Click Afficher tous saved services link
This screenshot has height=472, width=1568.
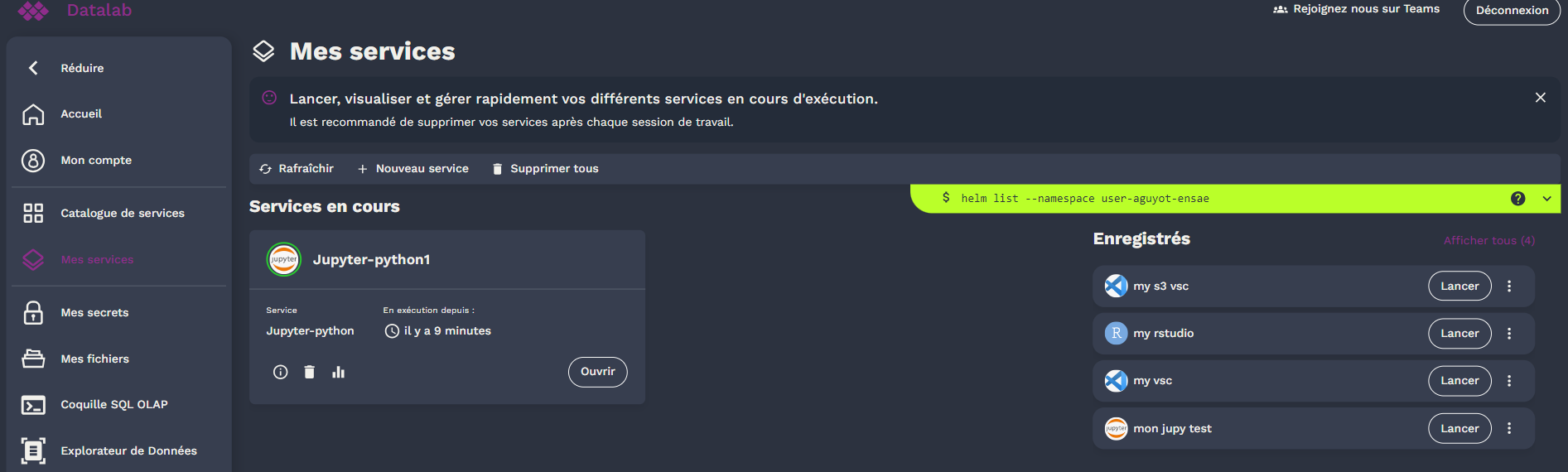pos(1488,240)
